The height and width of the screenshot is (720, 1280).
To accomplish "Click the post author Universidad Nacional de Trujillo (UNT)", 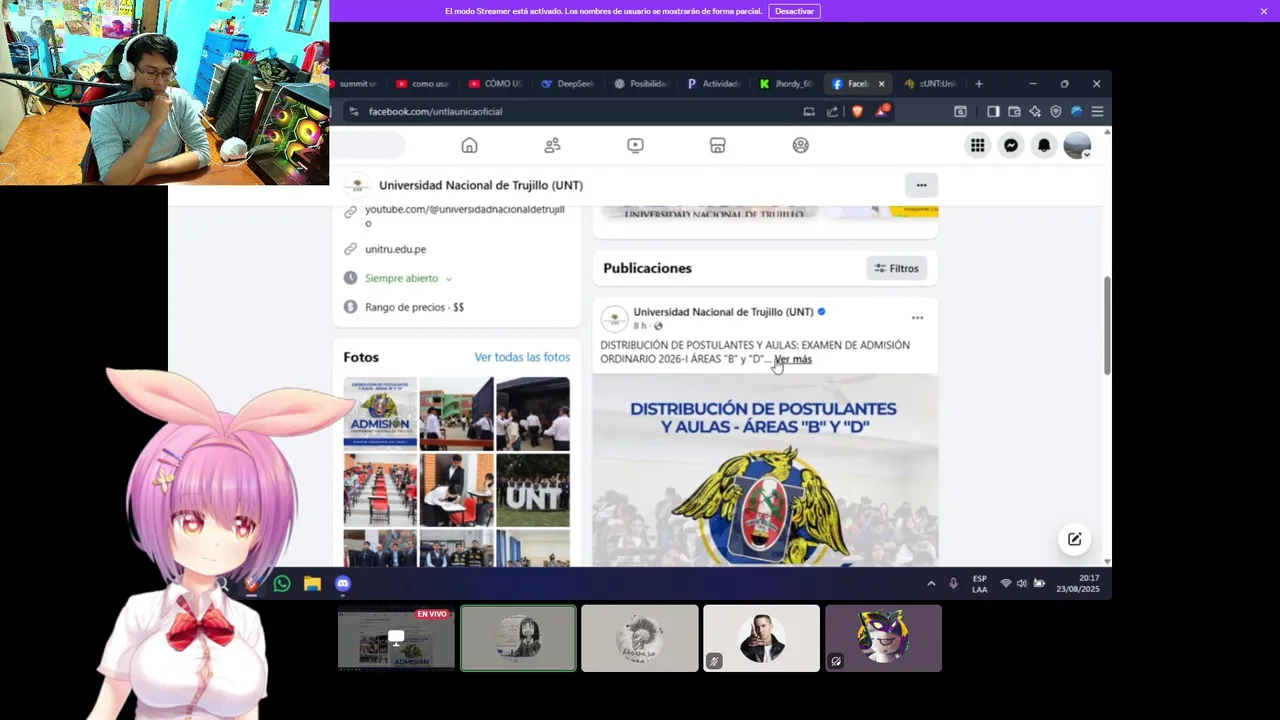I will click(723, 312).
